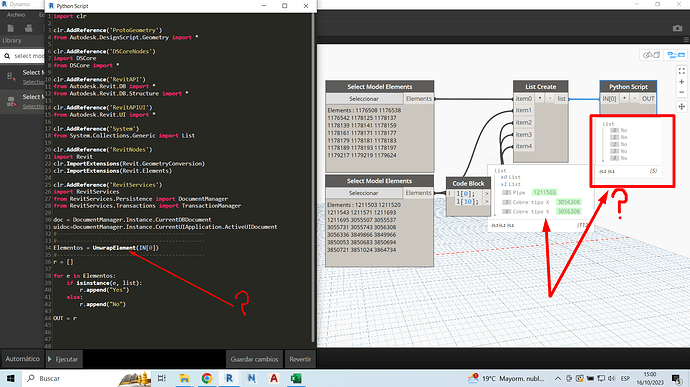Image resolution: width=690 pixels, height=387 pixels.
Task: Click the New file icon in Dynamo toolbar
Action: pyautogui.click(x=11, y=28)
